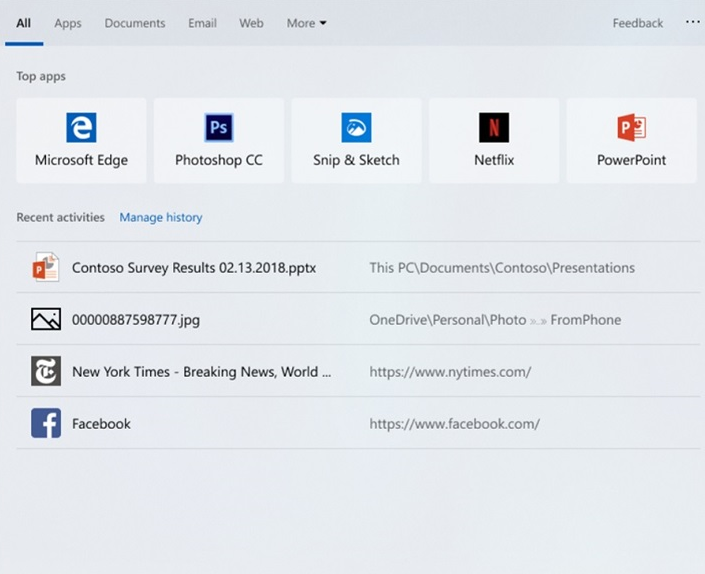Click the Manage history link
Screen dimensions: 705x574
click(x=161, y=217)
